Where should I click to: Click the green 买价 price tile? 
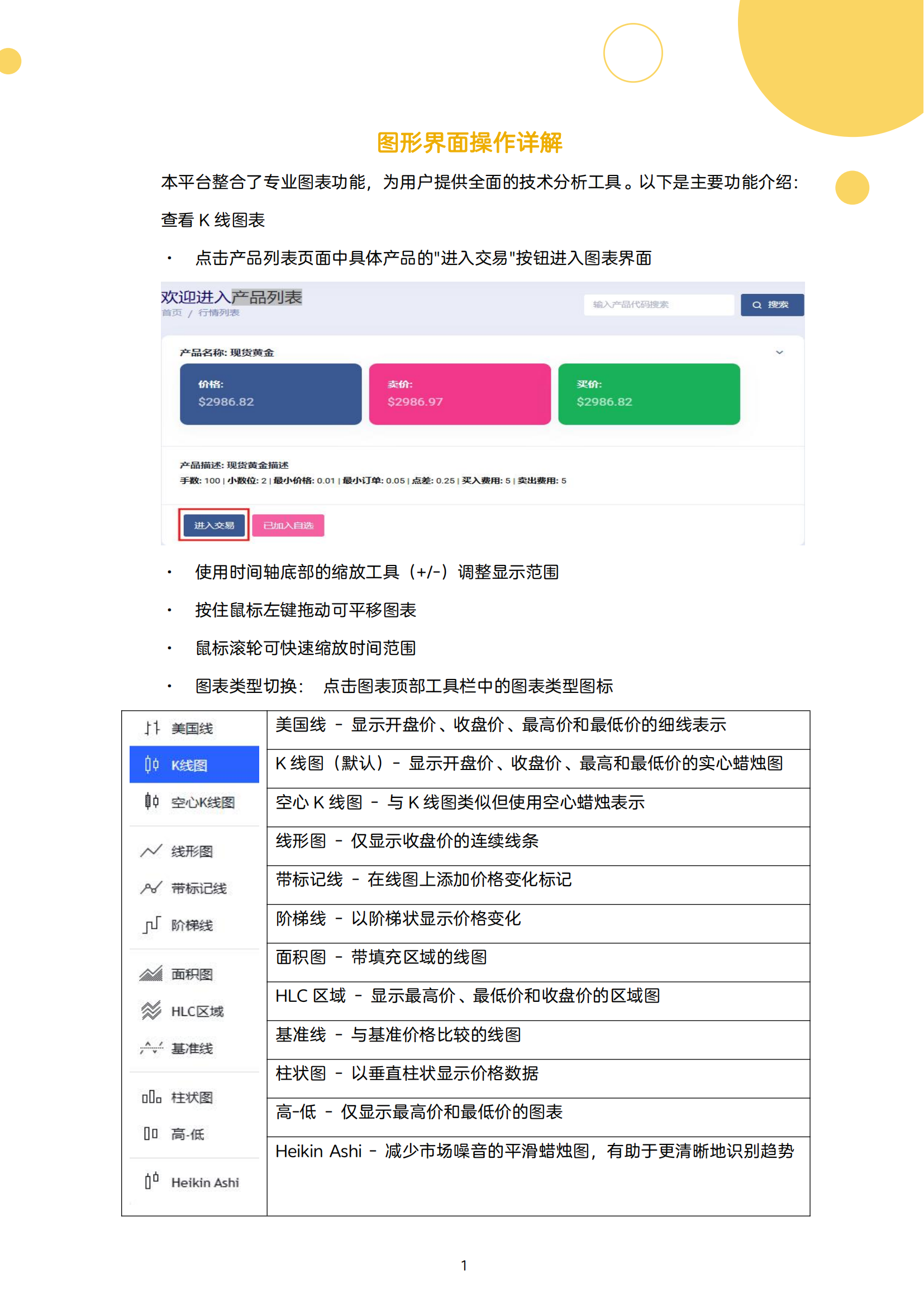[649, 394]
